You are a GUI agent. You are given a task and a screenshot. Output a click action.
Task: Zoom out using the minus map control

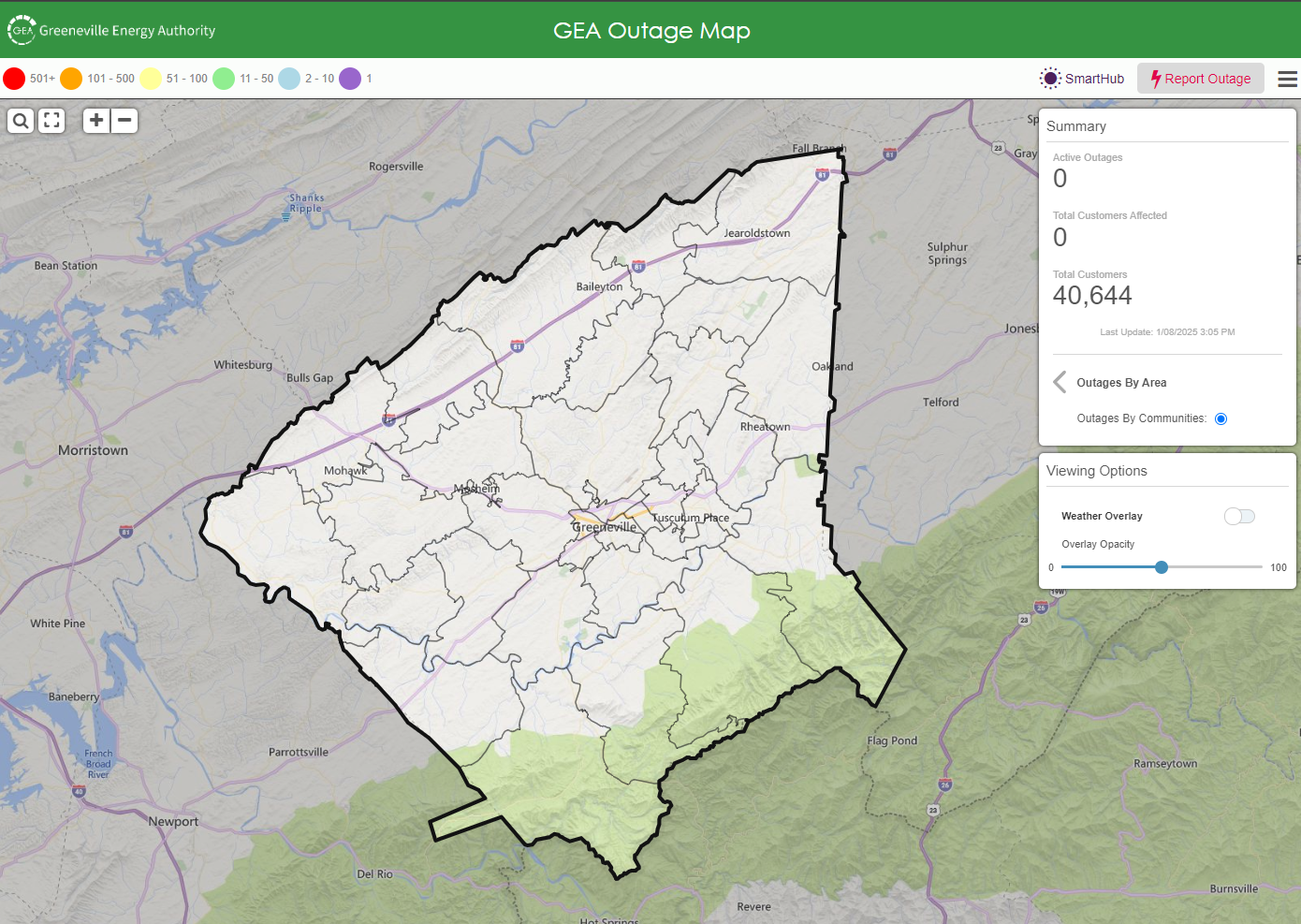124,120
